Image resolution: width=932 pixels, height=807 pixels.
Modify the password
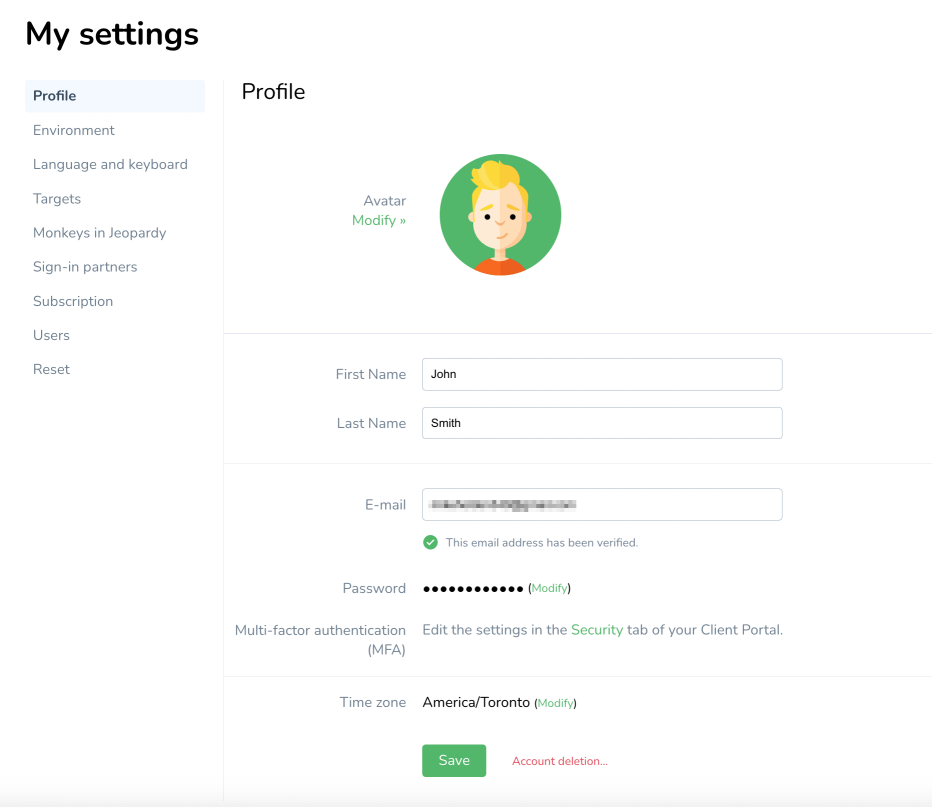[x=549, y=589]
